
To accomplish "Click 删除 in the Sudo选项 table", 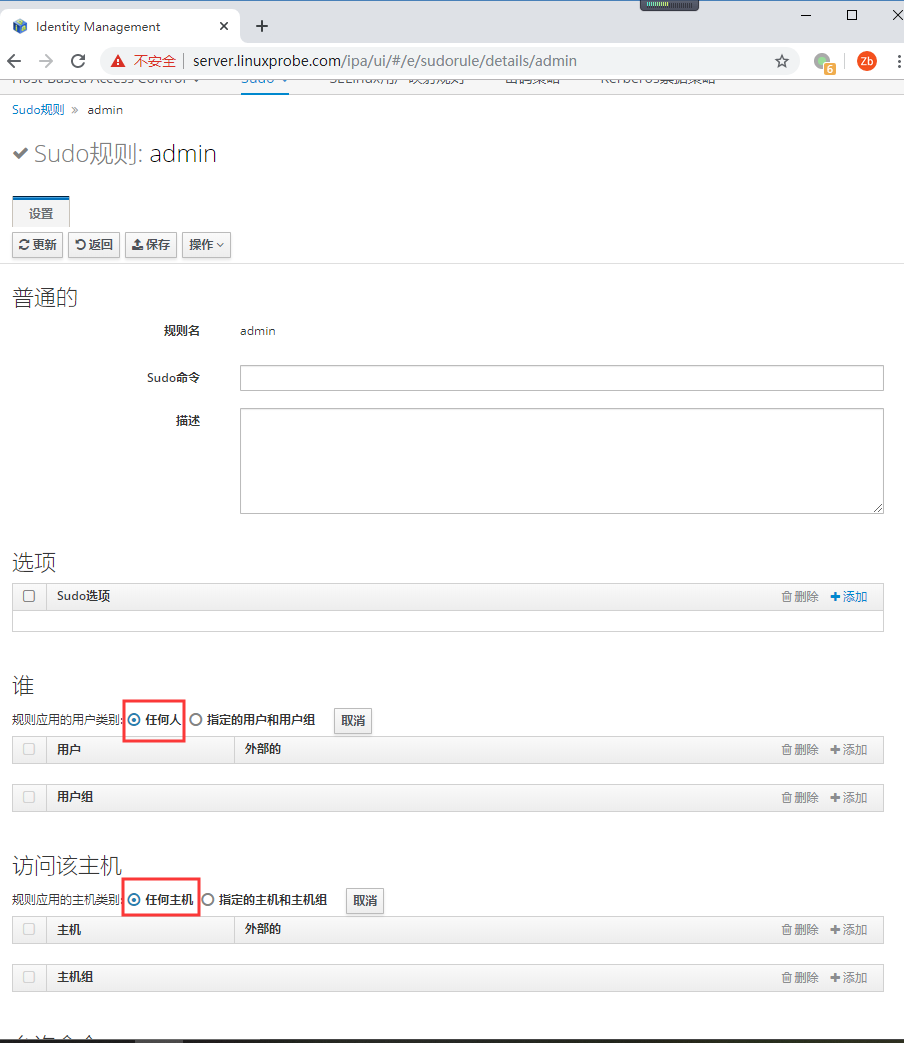I will pos(800,597).
